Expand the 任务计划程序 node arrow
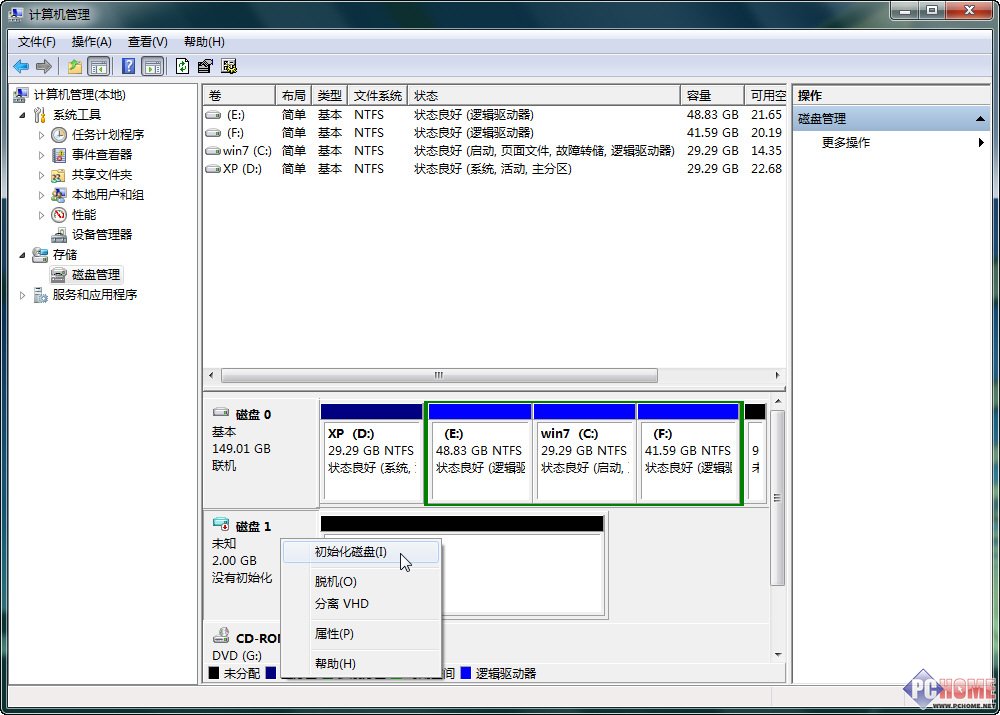This screenshot has width=1000, height=715. point(41,135)
